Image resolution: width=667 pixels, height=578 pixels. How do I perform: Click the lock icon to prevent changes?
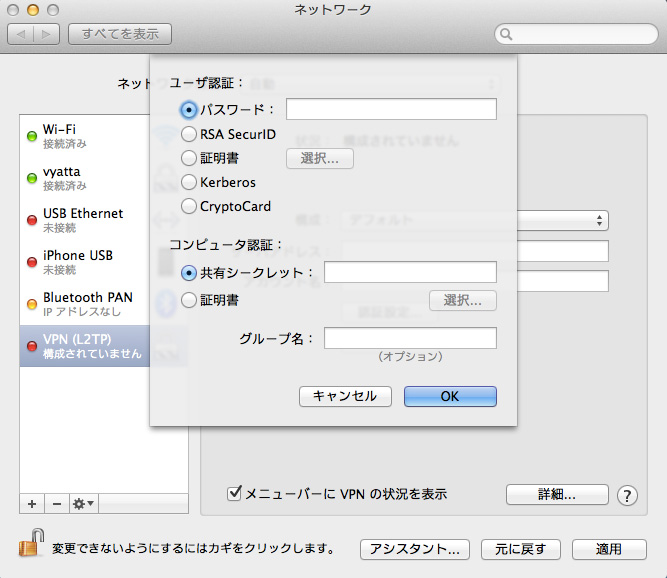point(28,543)
